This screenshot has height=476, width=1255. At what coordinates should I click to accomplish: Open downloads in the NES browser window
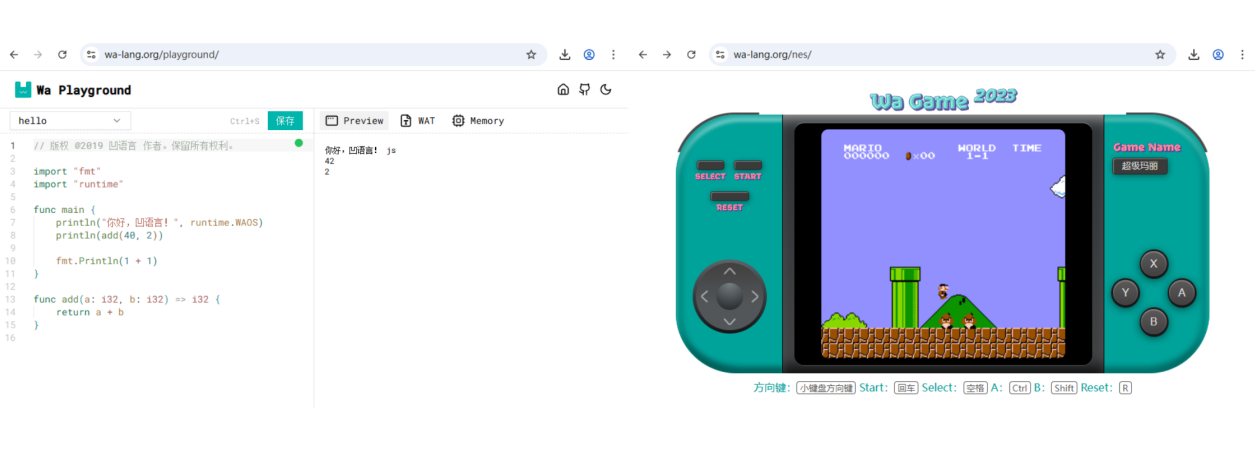[x=1194, y=55]
